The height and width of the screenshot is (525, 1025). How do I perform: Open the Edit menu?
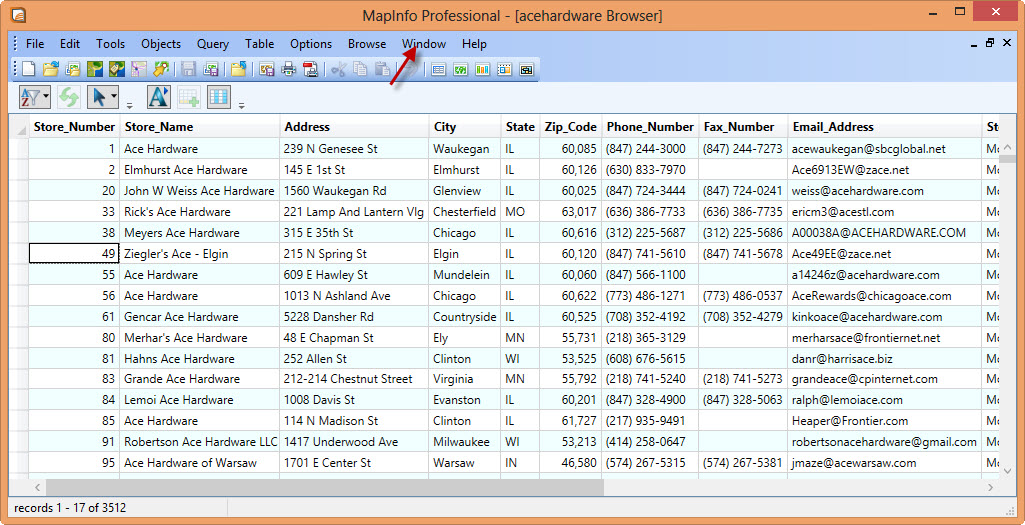tap(70, 44)
